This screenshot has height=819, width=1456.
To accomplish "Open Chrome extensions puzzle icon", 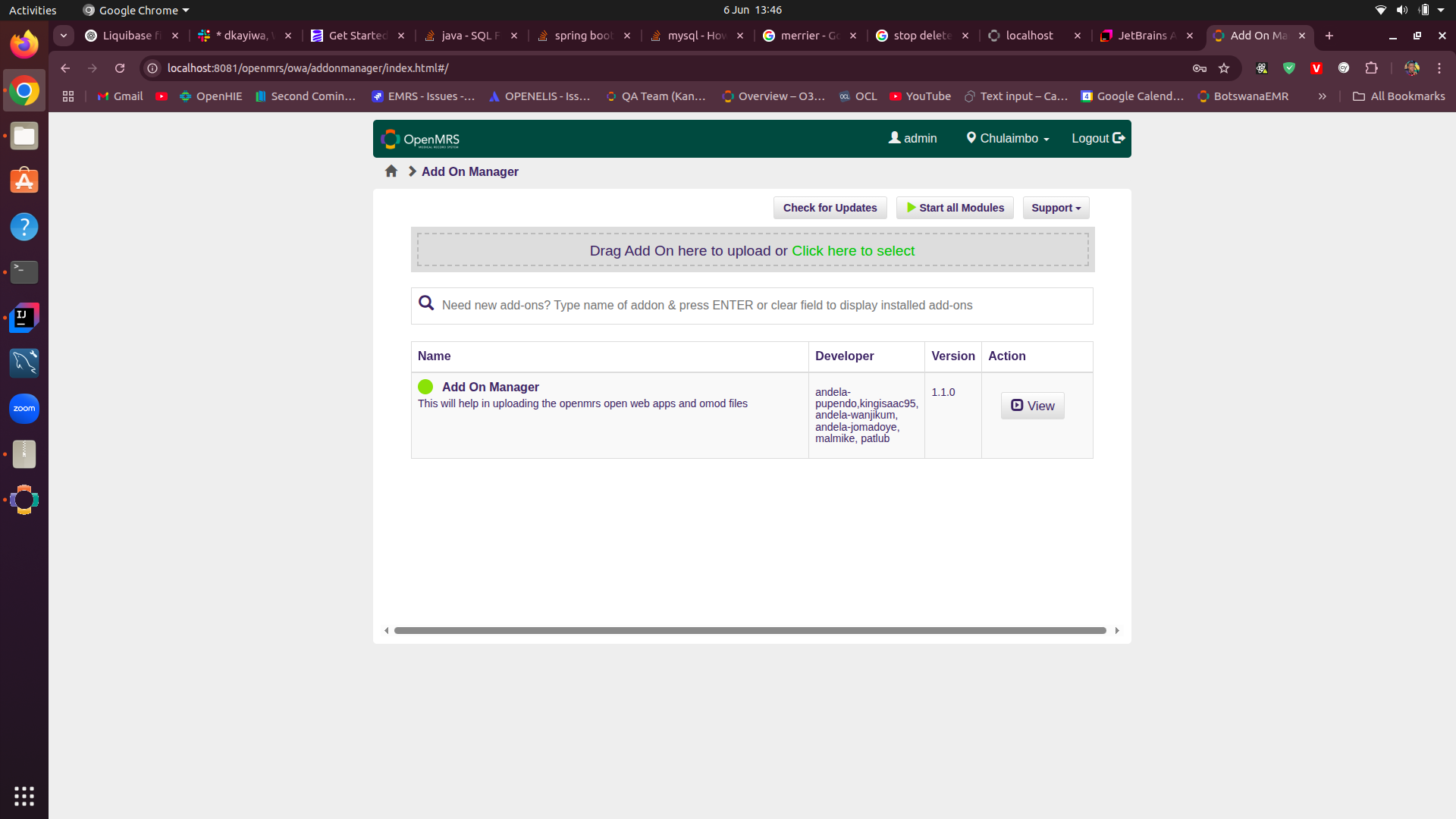I will pyautogui.click(x=1371, y=68).
